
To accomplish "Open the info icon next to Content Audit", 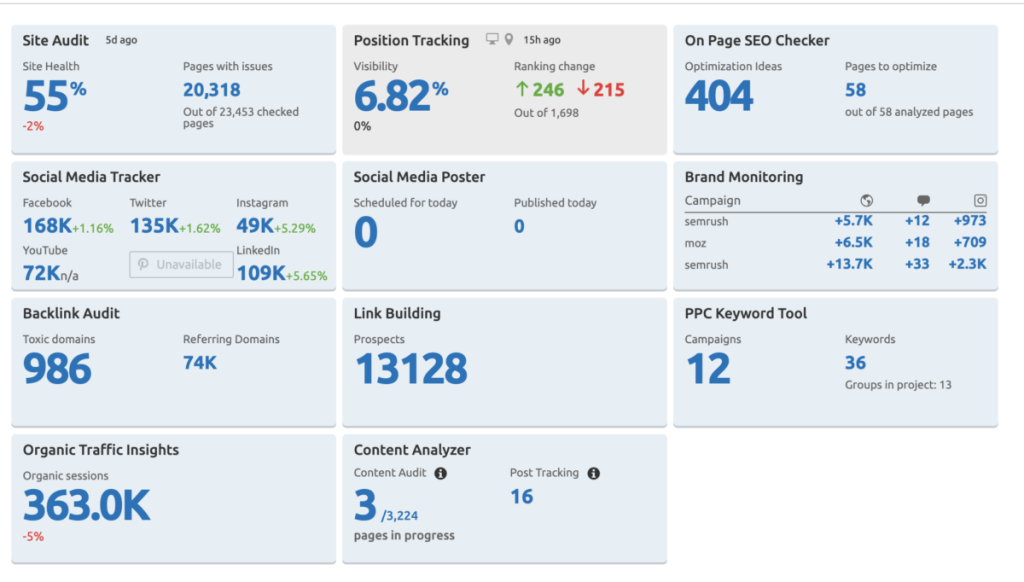I will tap(440, 473).
